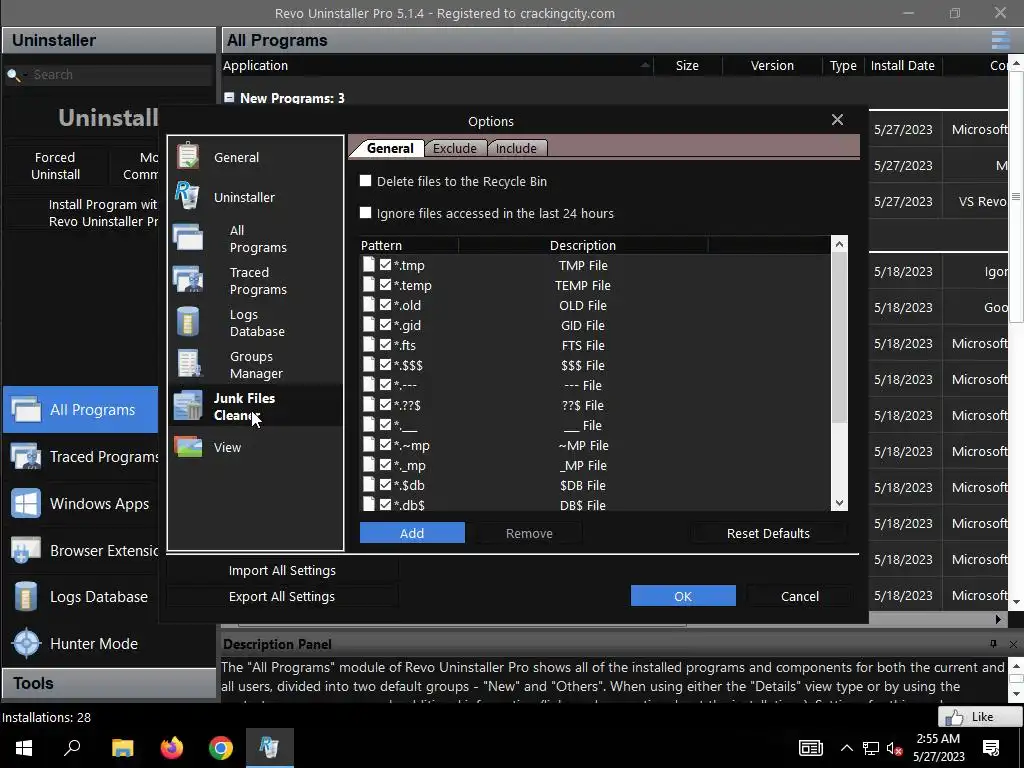Click Export All Settings
1024x768 pixels.
point(282,596)
